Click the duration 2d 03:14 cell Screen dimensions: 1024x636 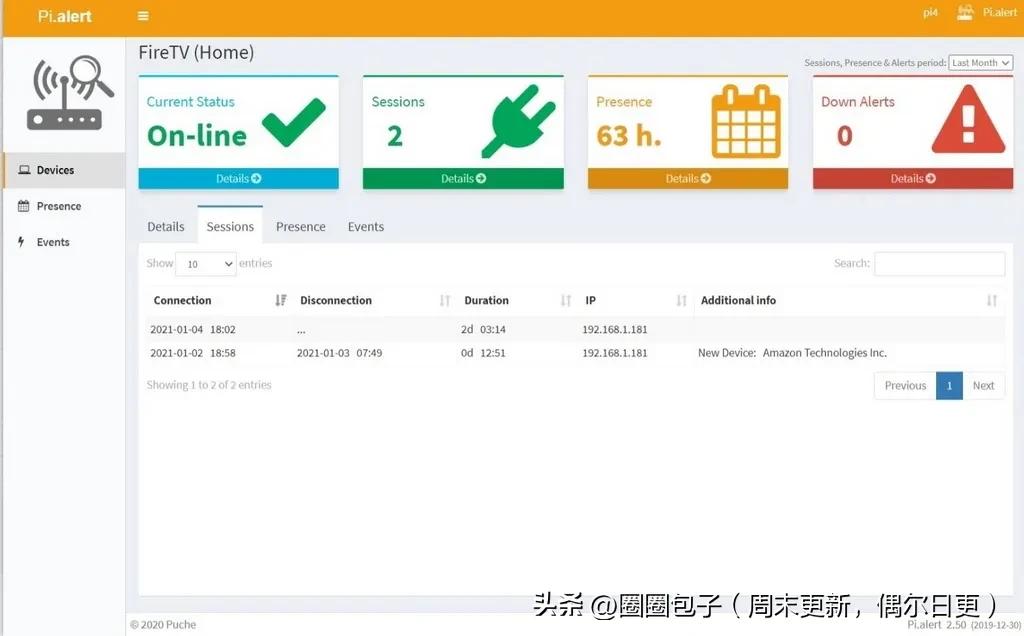pos(483,330)
